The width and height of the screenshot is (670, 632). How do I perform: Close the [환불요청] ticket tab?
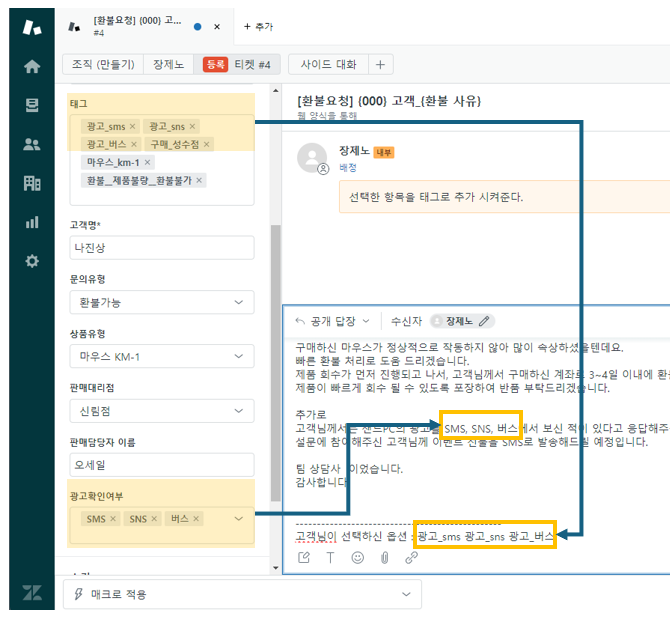click(x=217, y=26)
